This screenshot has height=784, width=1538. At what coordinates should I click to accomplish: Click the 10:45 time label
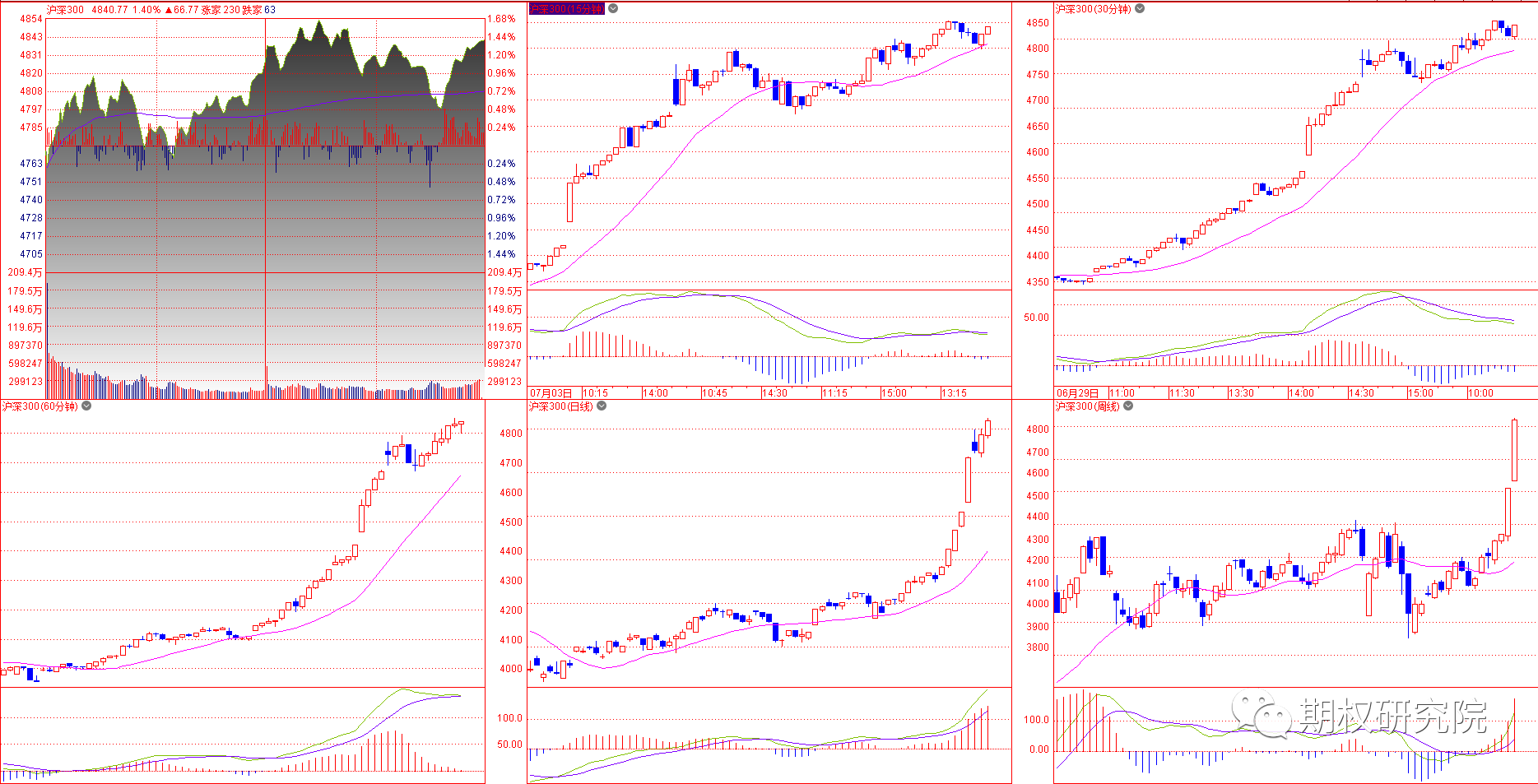point(714,393)
